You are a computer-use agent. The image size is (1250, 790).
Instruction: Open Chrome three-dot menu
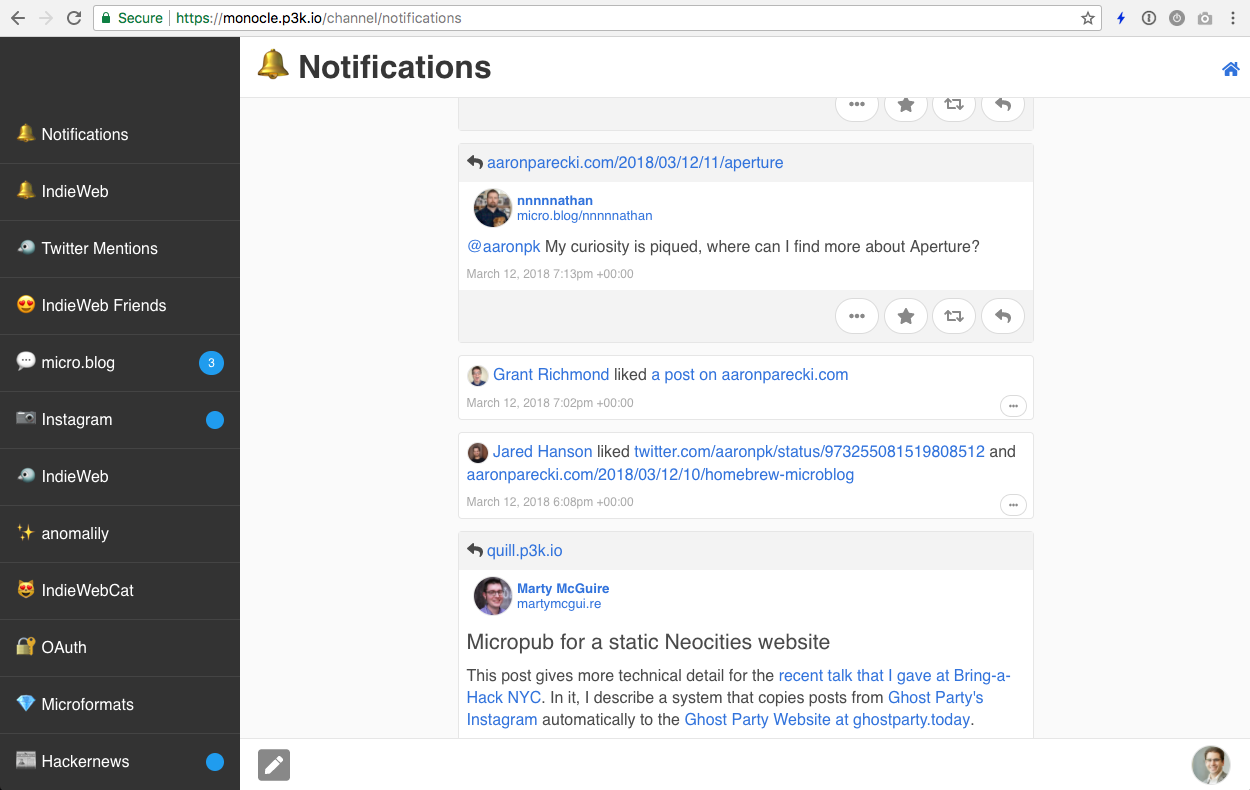pyautogui.click(x=1234, y=18)
